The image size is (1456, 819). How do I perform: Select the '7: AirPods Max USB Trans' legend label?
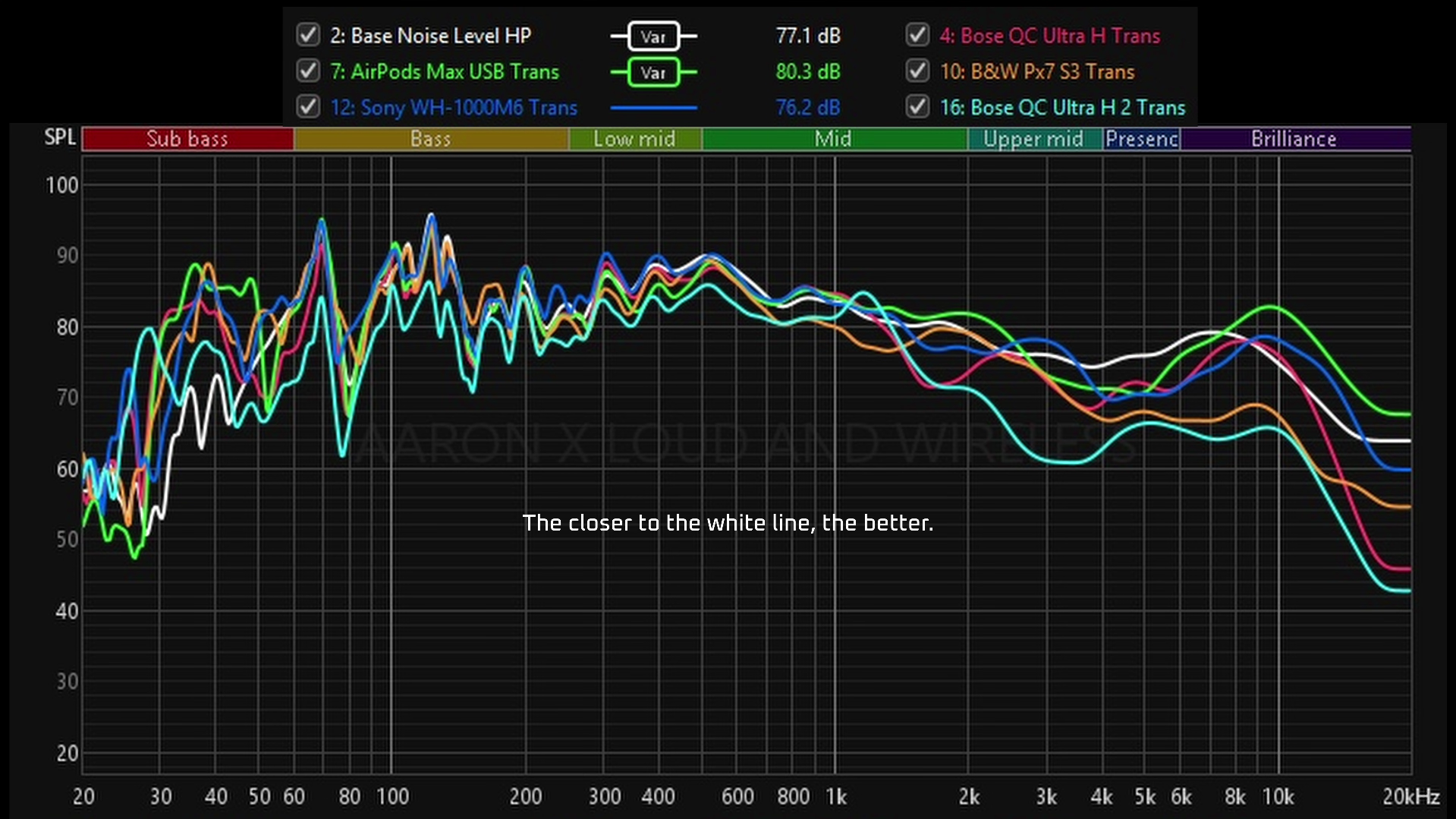445,71
